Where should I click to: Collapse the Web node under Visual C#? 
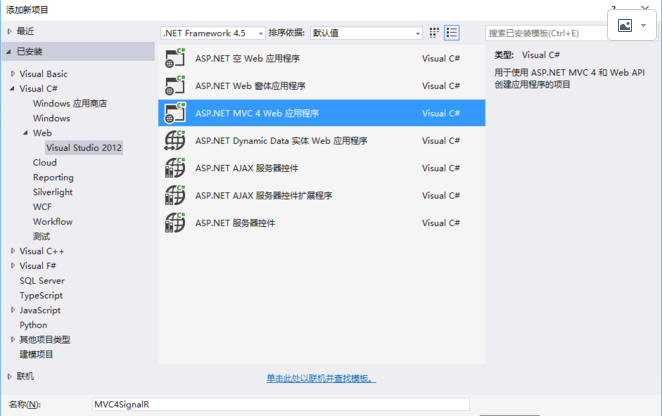click(25, 133)
